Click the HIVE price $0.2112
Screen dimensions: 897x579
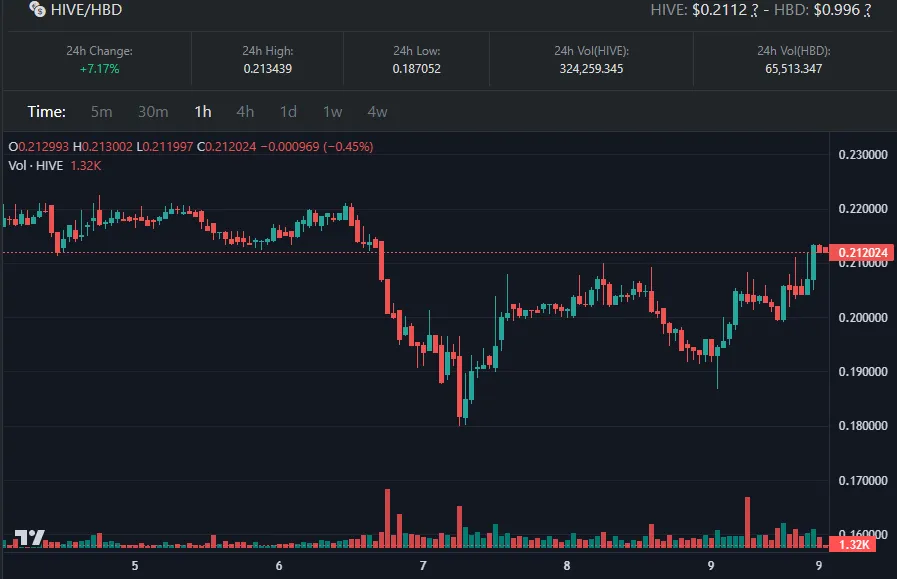719,10
